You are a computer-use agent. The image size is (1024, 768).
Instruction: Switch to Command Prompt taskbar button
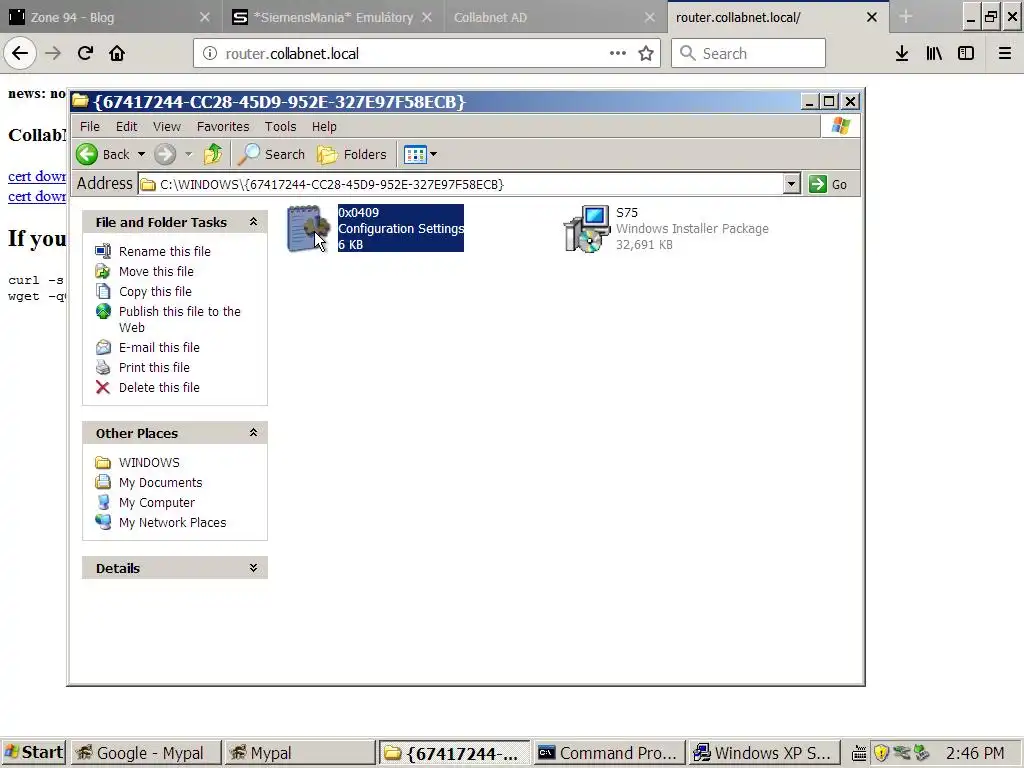pos(609,753)
